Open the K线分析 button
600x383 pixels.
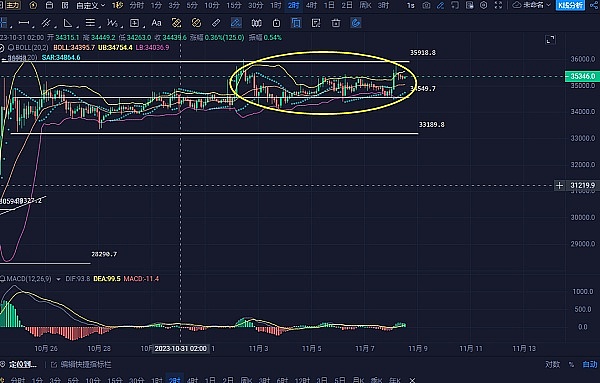point(570,5)
